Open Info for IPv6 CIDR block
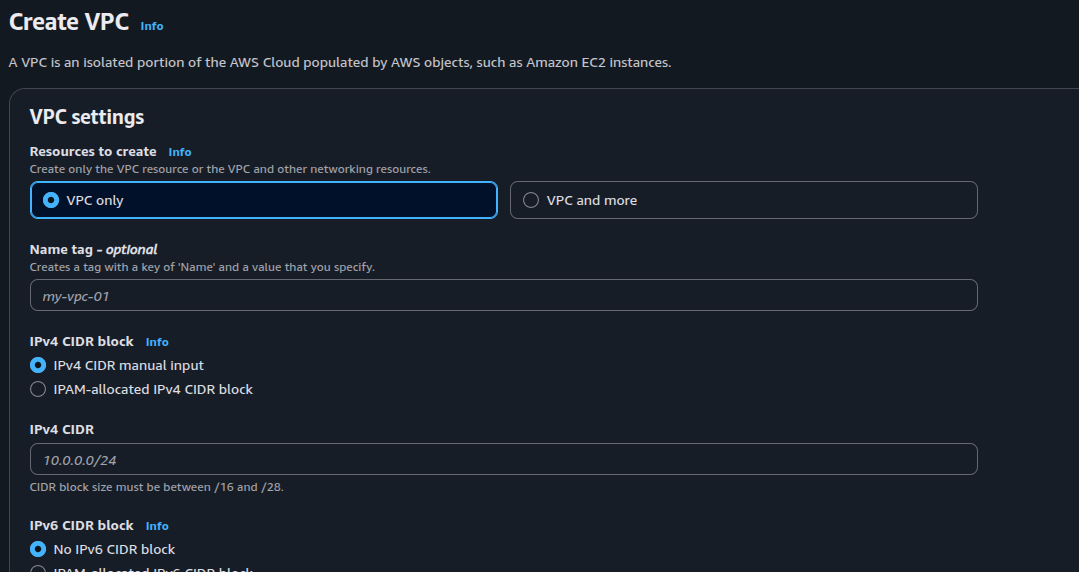This screenshot has width=1079, height=572. click(157, 526)
